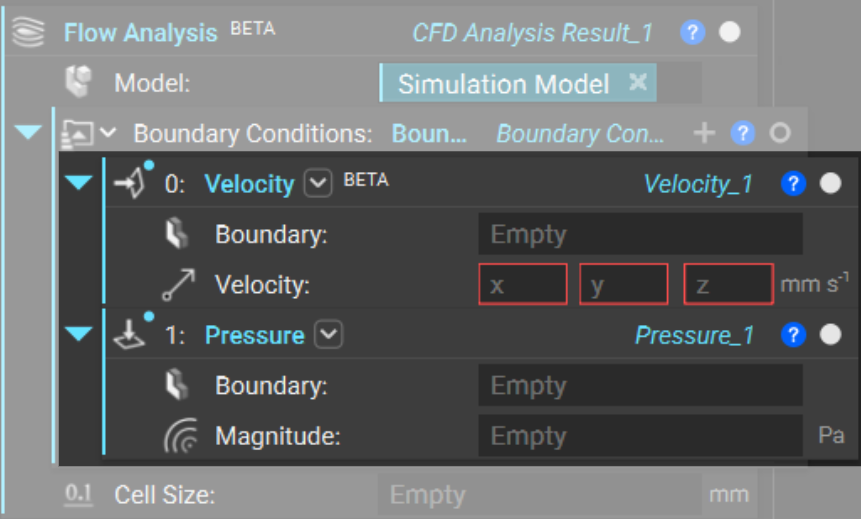
Task: Click the Cell Size input field
Action: click(x=540, y=495)
